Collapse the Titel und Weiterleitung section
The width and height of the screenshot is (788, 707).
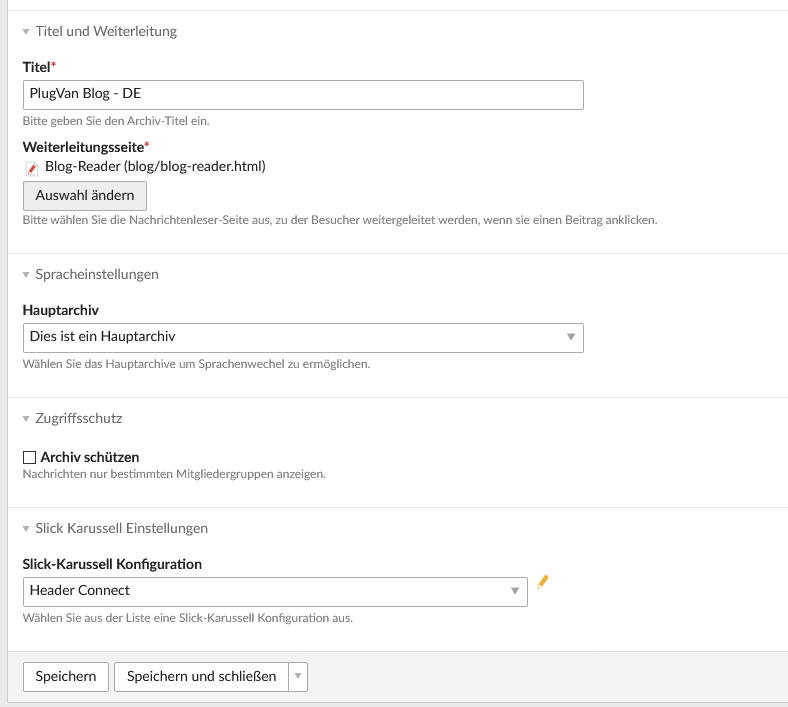tap(99, 31)
